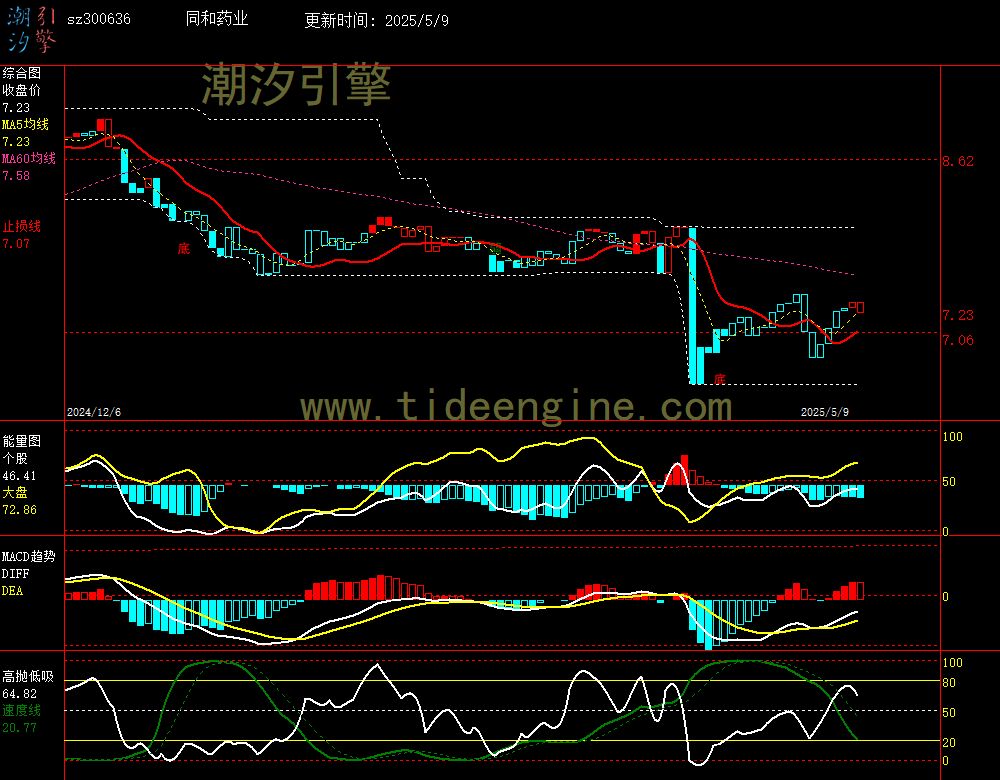Click the 8.62 price axis label
This screenshot has width=1000, height=780.
[958, 161]
